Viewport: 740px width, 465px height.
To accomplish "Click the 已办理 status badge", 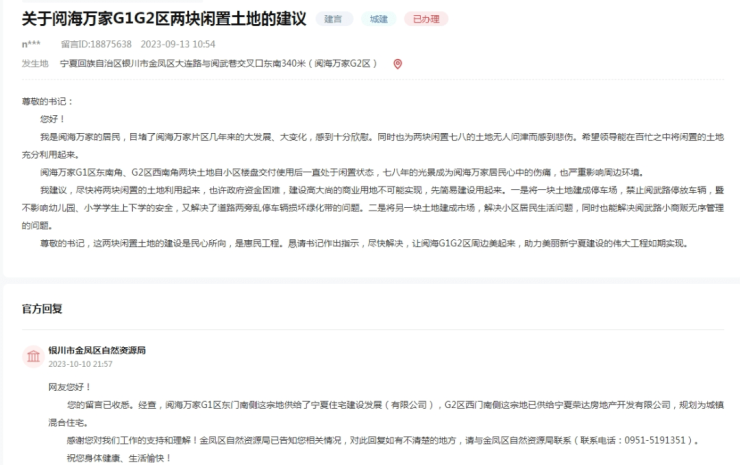I will (x=426, y=19).
